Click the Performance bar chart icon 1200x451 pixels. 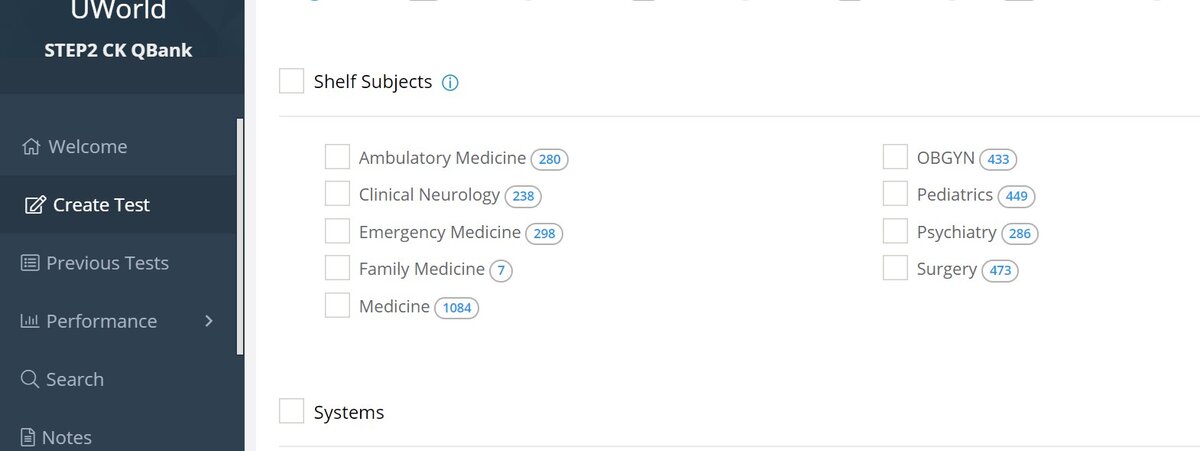(30, 321)
